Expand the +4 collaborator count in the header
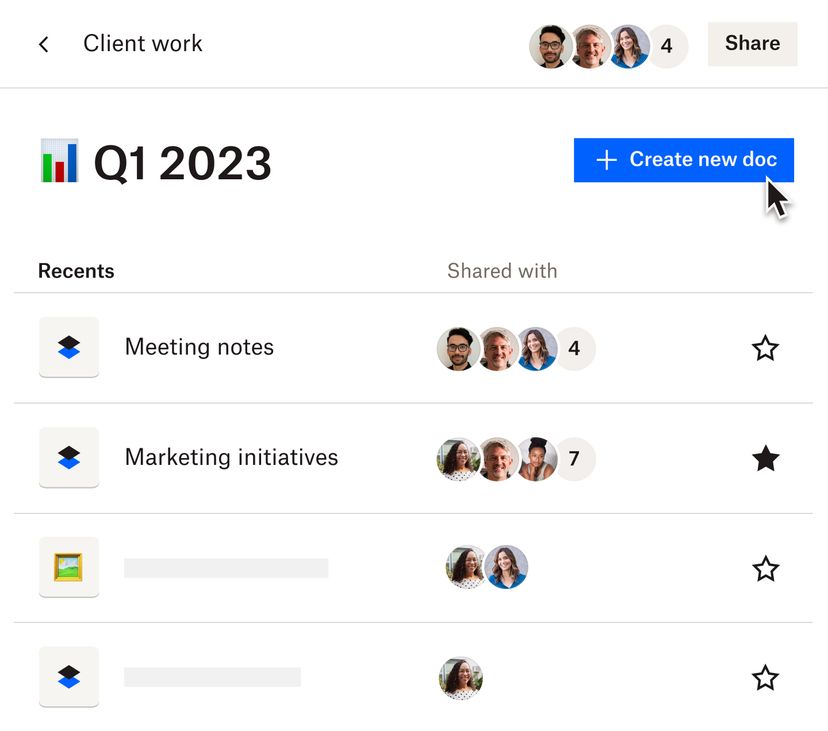 coord(667,46)
